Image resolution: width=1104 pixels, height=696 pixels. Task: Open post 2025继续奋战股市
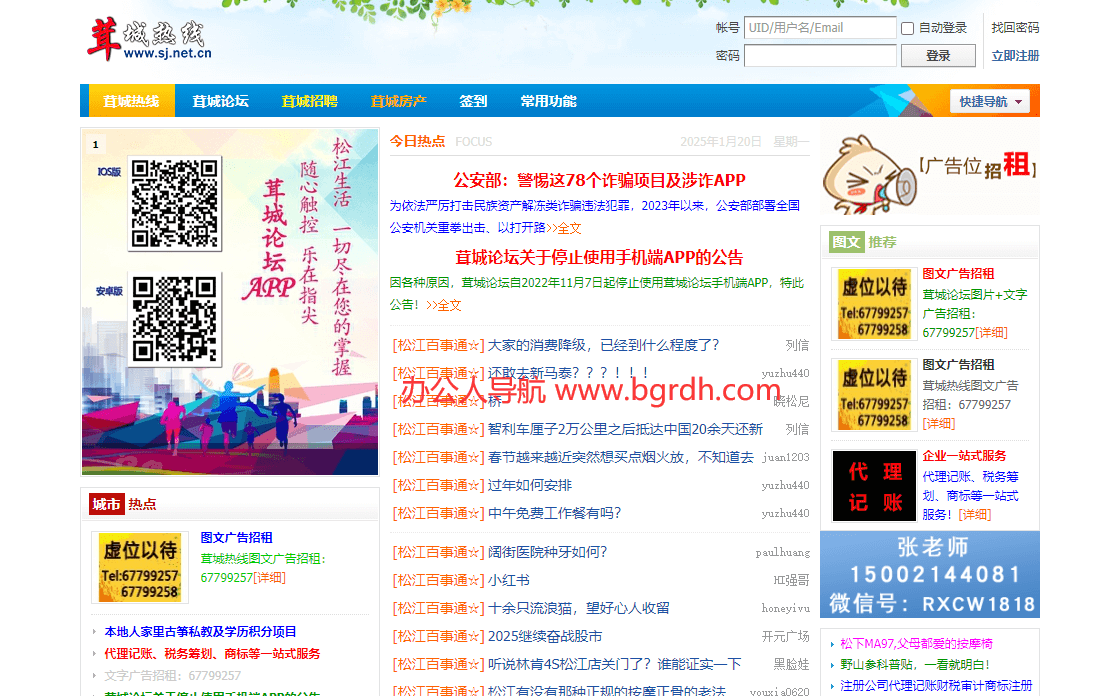[545, 636]
